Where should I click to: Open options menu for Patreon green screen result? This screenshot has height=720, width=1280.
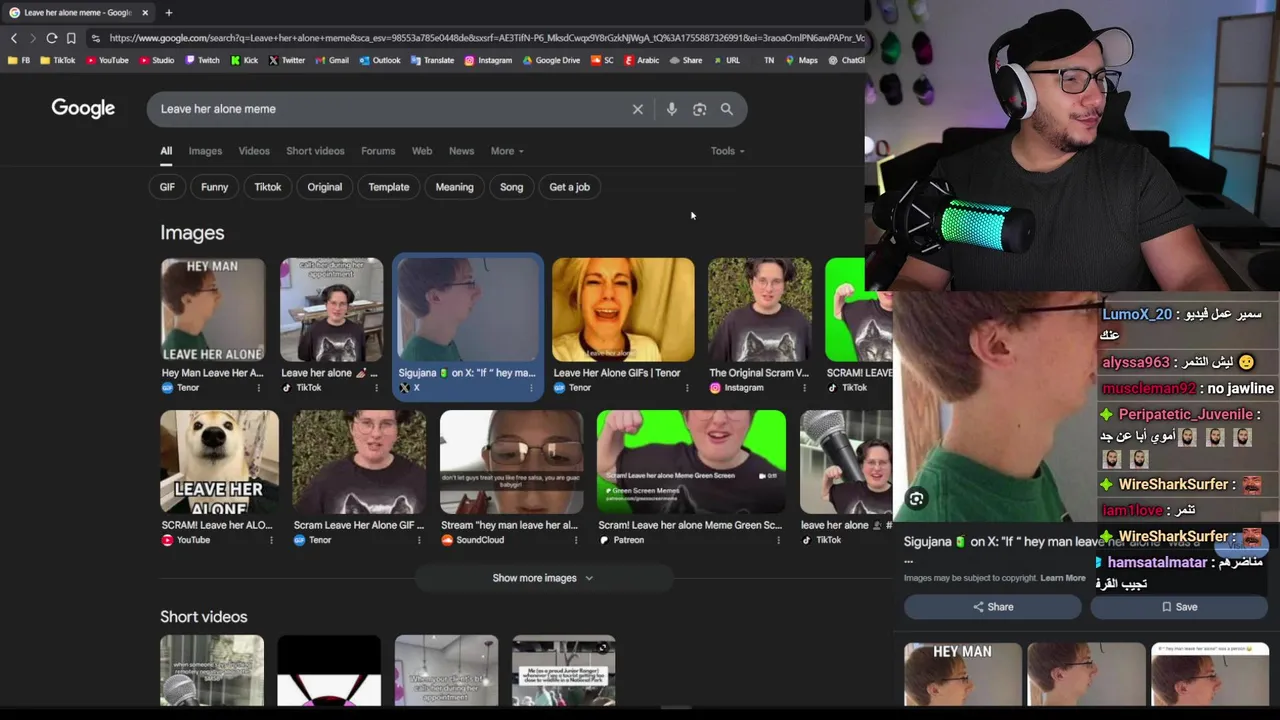[778, 540]
